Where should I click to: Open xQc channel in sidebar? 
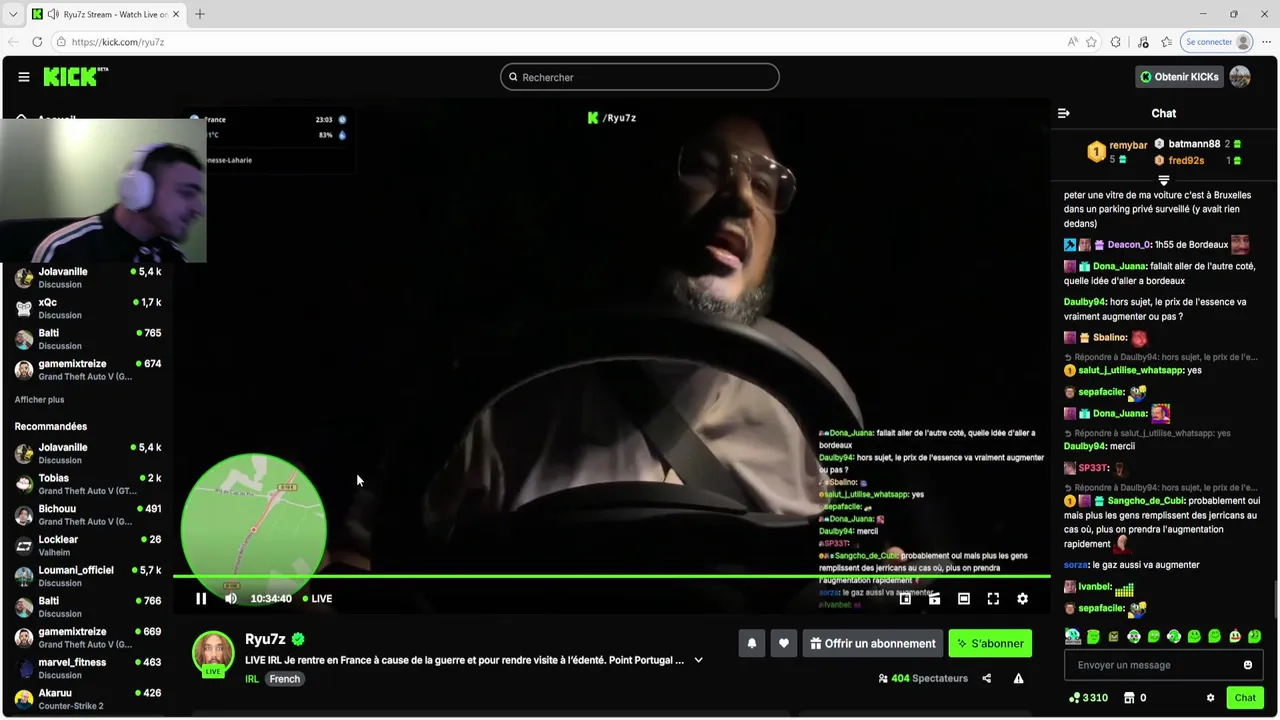(x=88, y=308)
